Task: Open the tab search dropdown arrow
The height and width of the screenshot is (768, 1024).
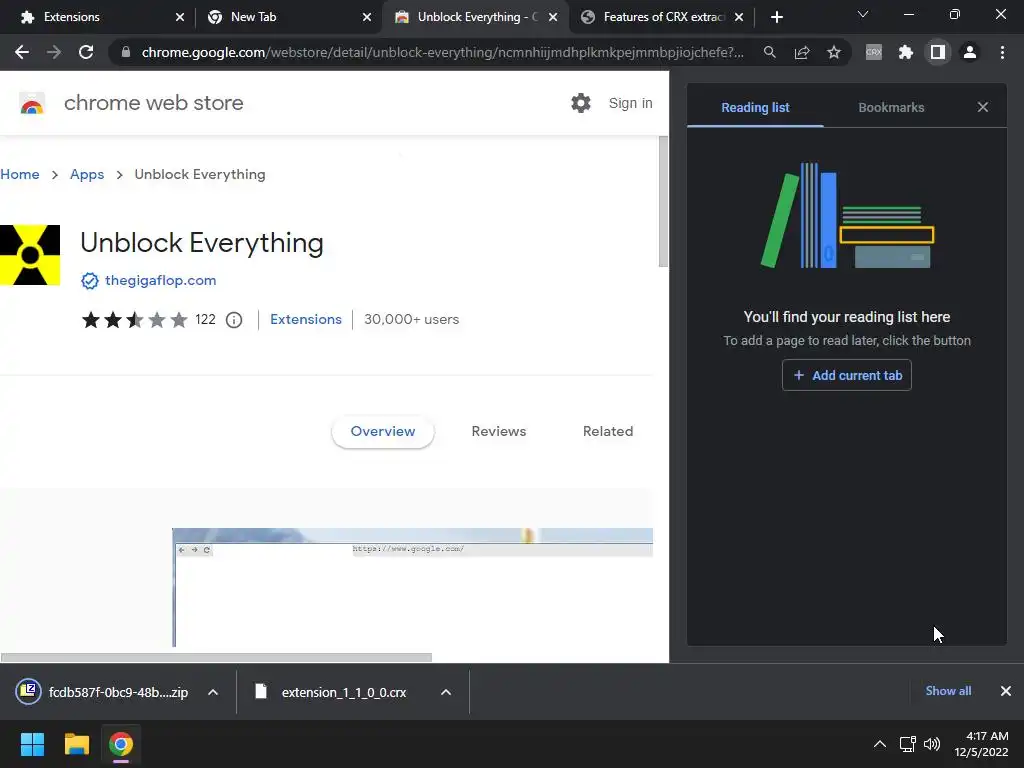Action: coord(863,14)
